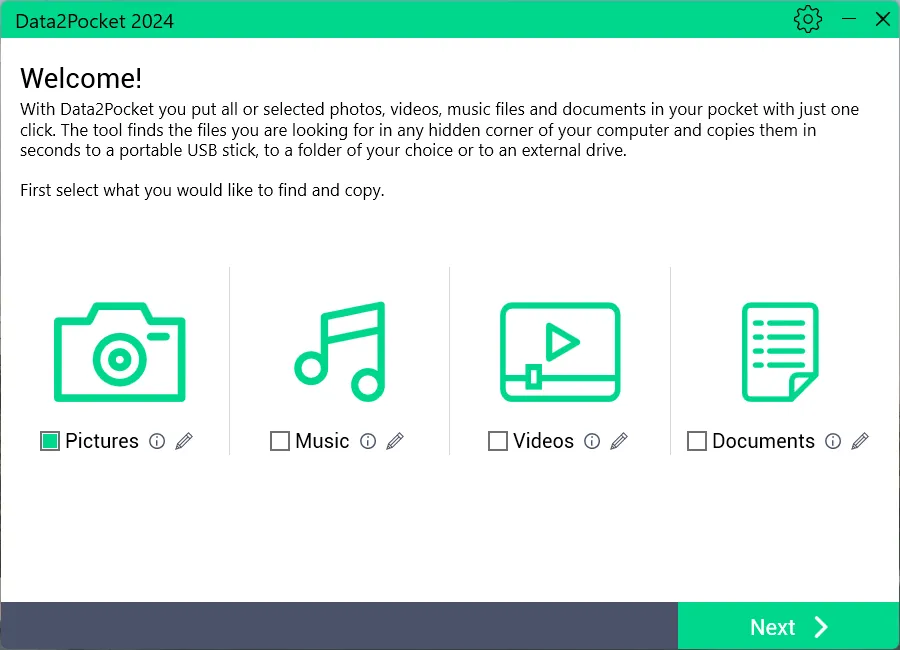This screenshot has height=650, width=900.
Task: Edit Pictures file types with pencil icon
Action: (184, 441)
